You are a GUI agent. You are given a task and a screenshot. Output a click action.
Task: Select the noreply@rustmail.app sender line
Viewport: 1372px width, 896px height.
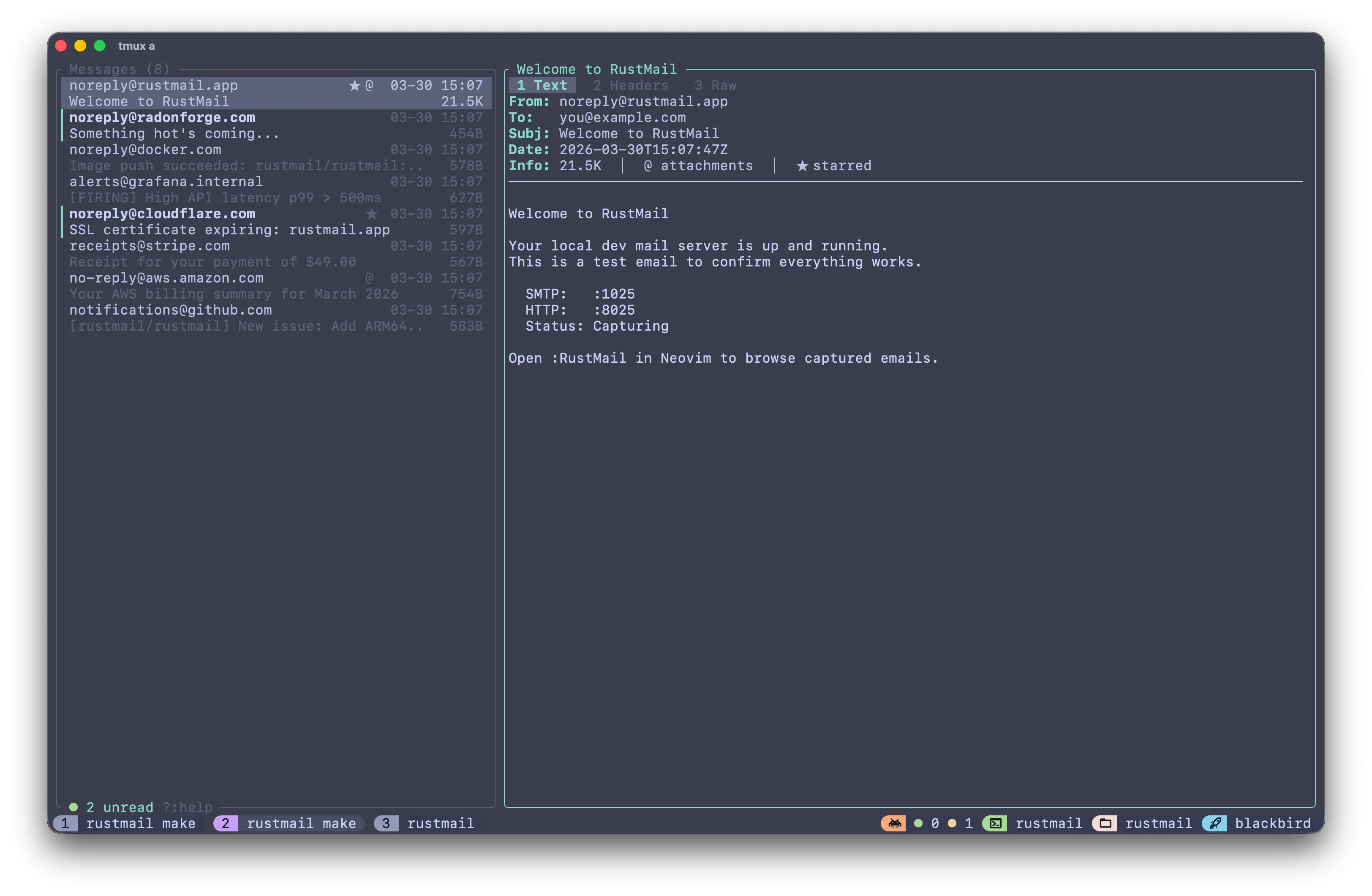coord(153,85)
